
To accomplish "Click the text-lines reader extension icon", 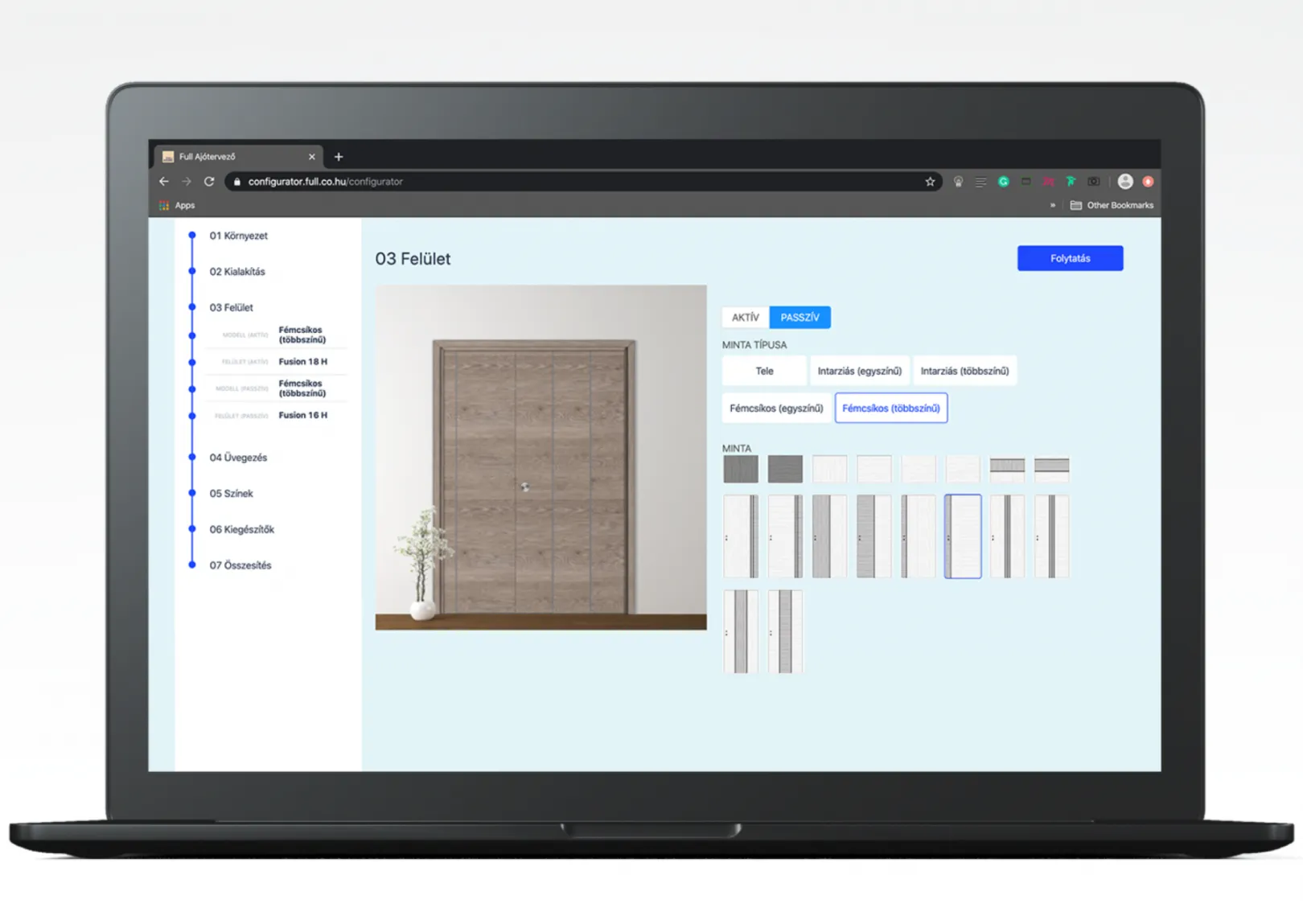I will point(980,182).
